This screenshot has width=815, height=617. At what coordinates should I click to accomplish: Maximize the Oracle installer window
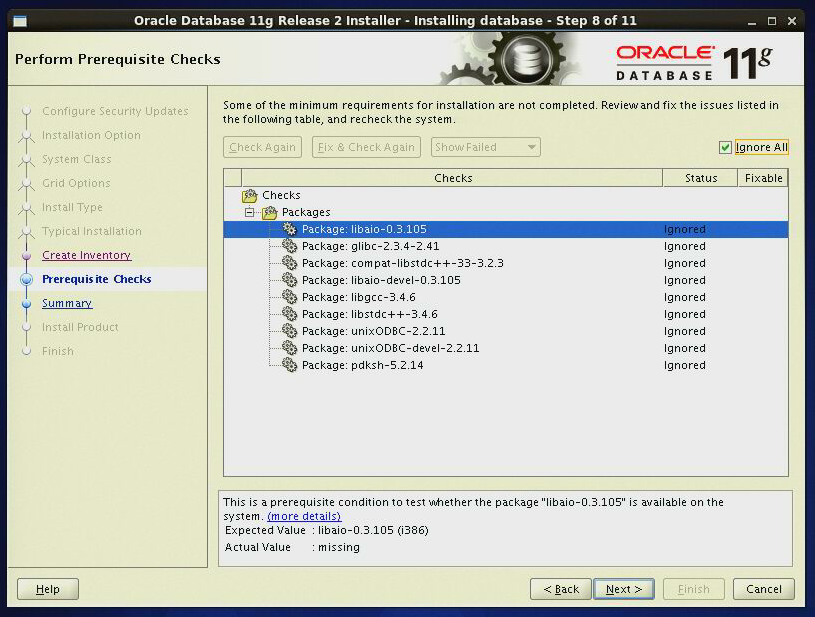click(x=772, y=21)
